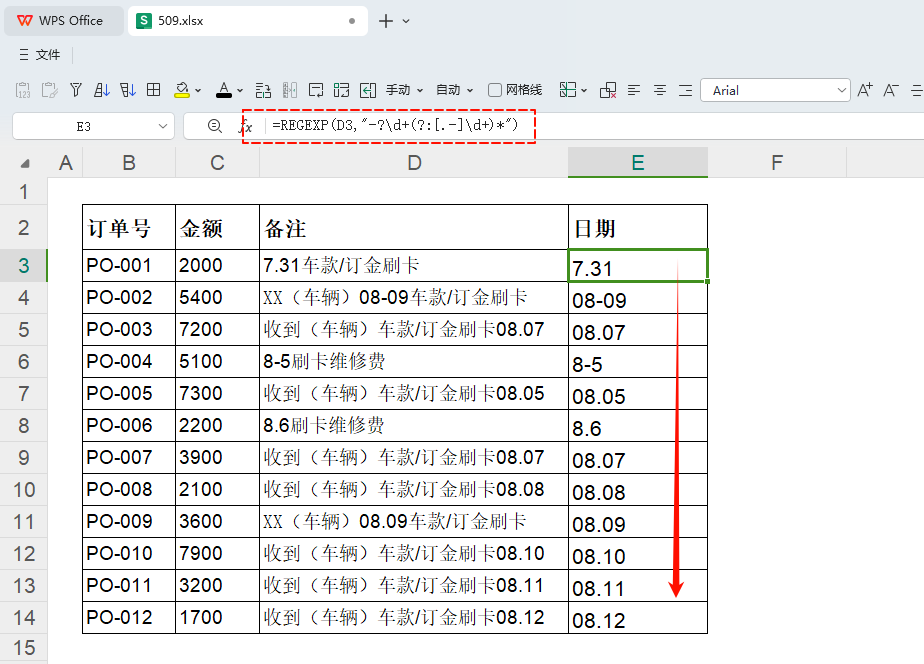Click the zoom magnifier in formula bar
This screenshot has width=924, height=664.
point(214,126)
